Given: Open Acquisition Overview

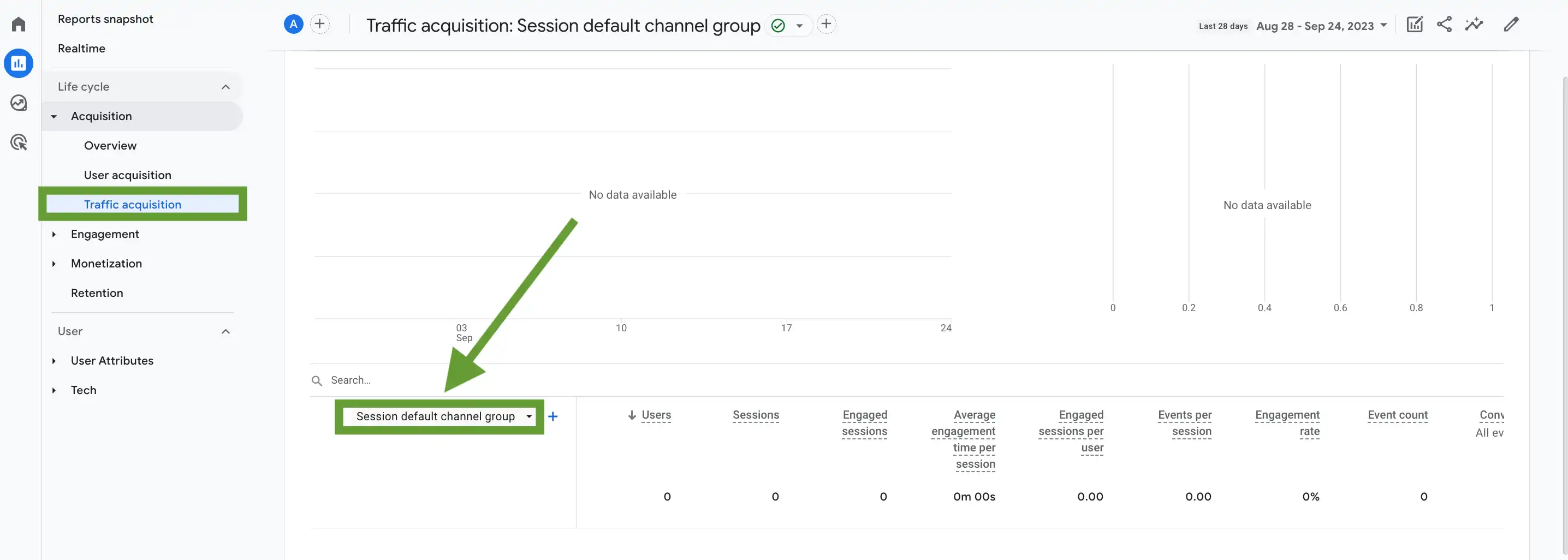Looking at the screenshot, I should point(110,146).
